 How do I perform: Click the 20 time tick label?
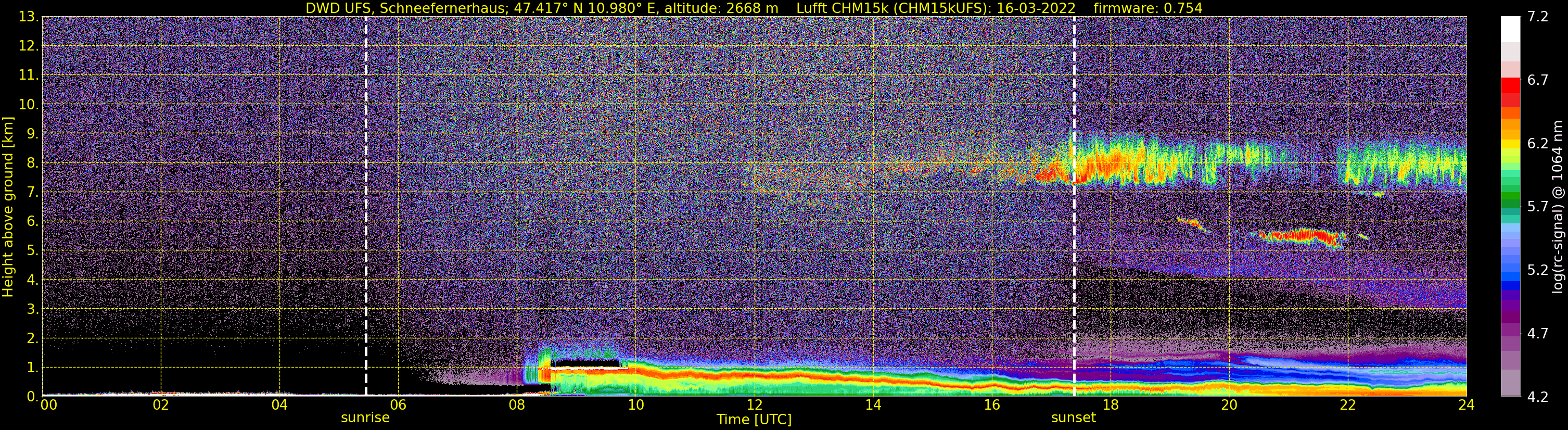tap(1229, 405)
